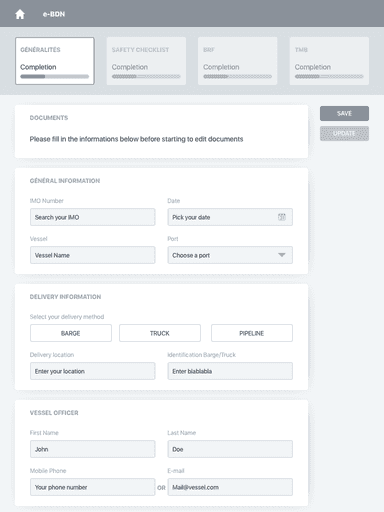This screenshot has height=512, width=384.
Task: Click the UPDATE button
Action: [344, 133]
